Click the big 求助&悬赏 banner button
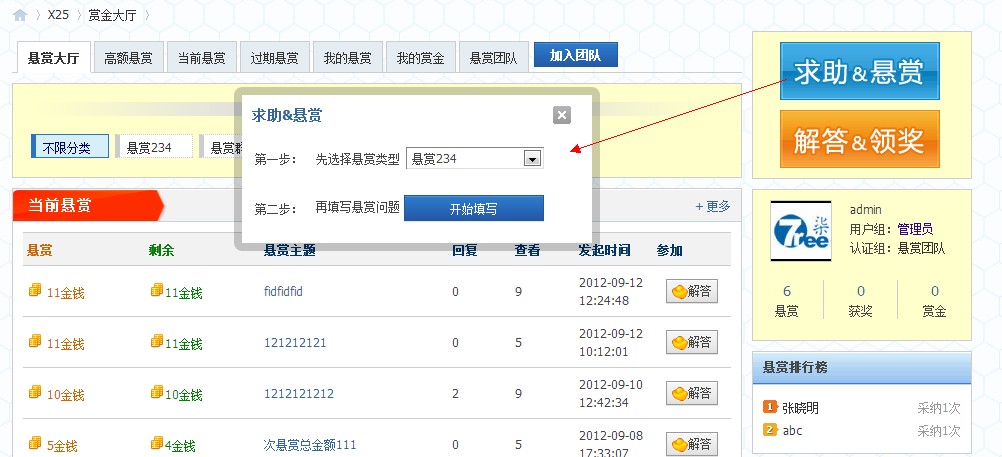The image size is (1002, 457). [859, 71]
